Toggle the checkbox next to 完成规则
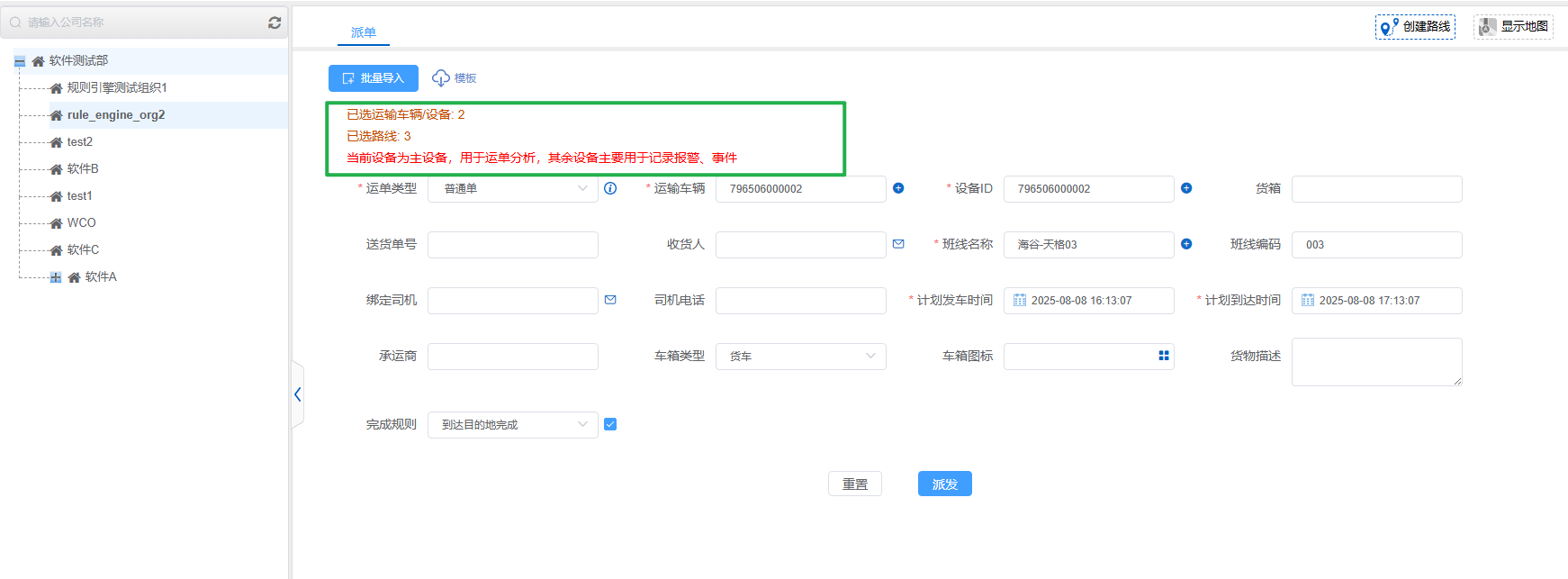This screenshot has width=1568, height=579. coord(610,424)
